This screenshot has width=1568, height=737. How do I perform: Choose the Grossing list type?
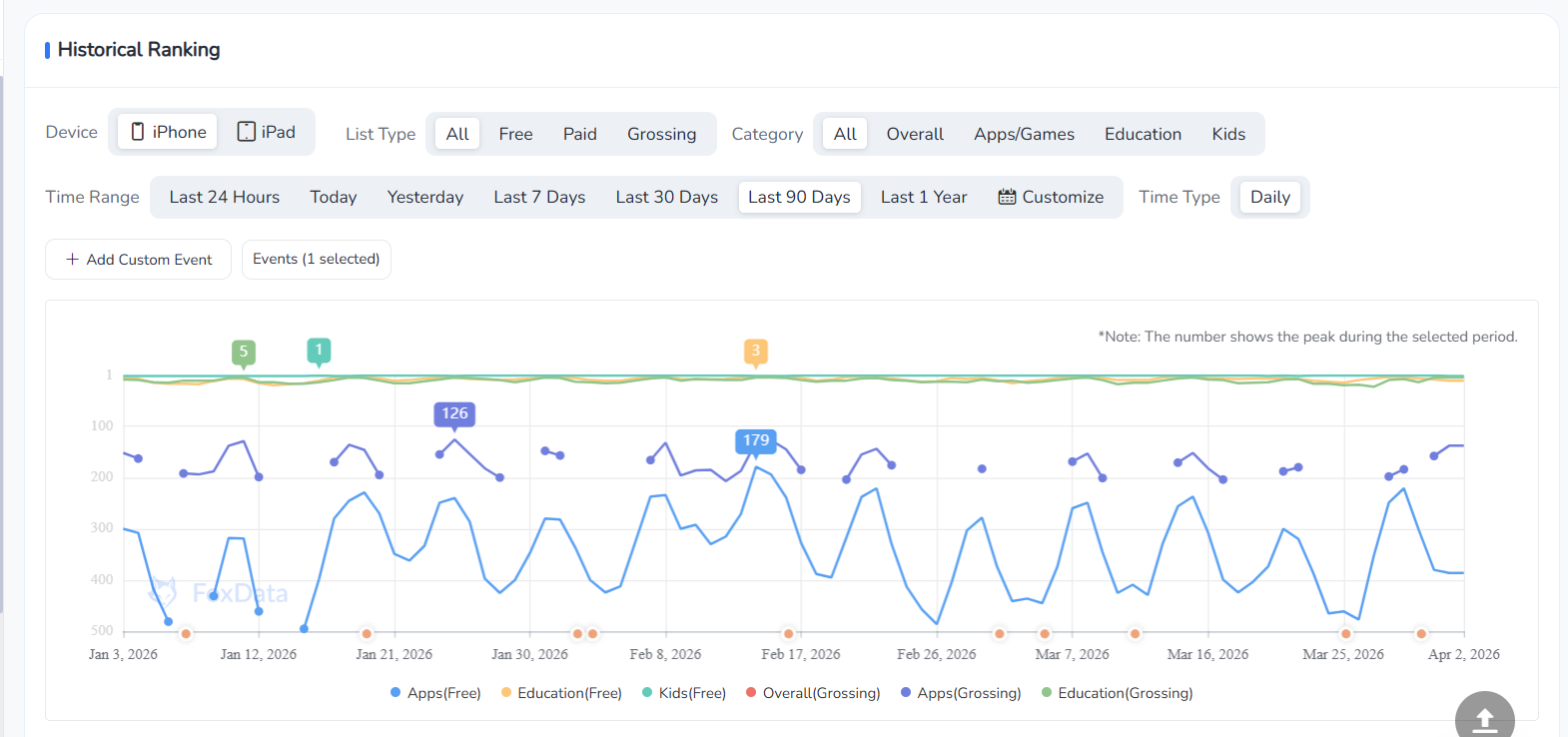coord(661,134)
